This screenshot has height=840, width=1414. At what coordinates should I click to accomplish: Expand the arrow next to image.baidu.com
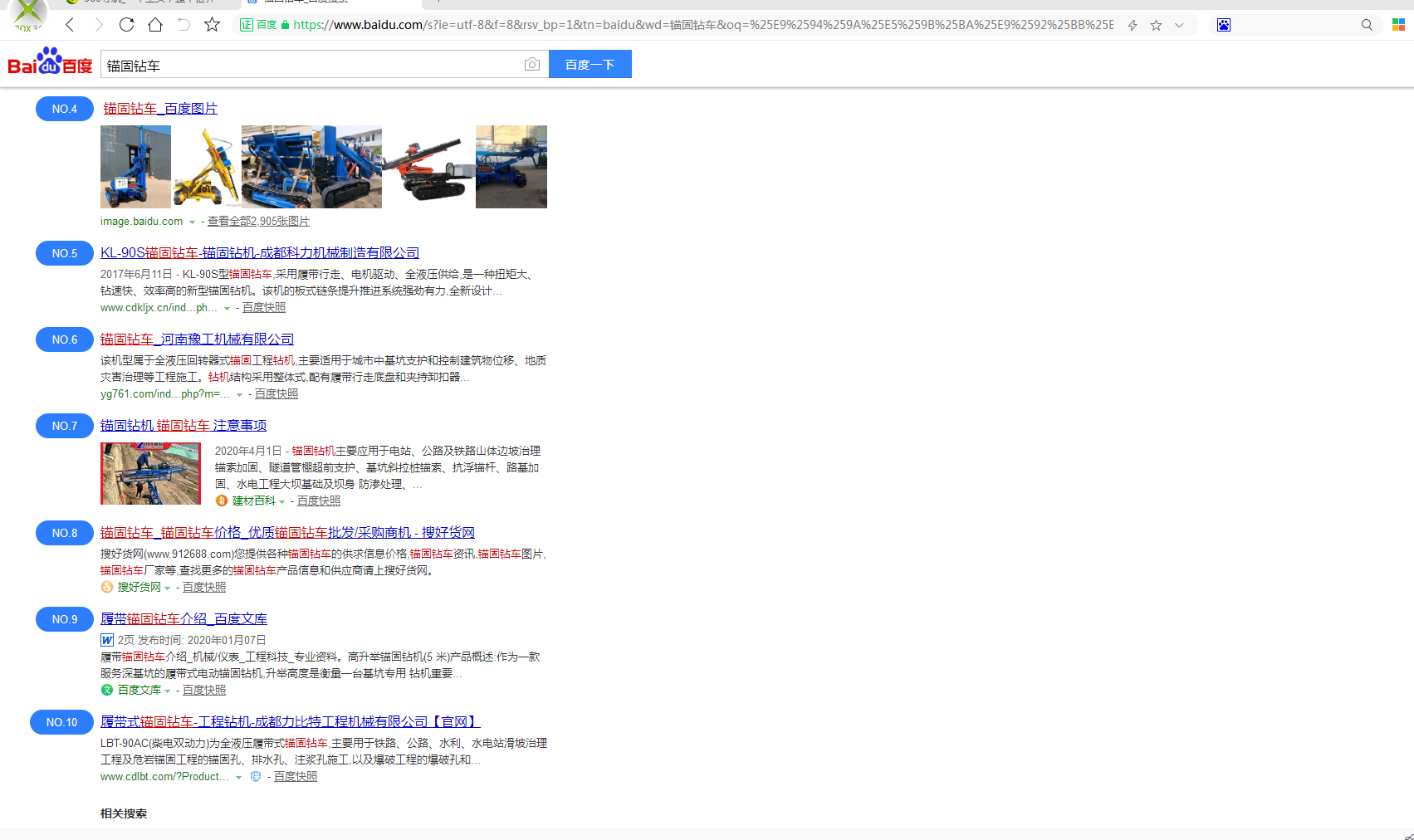(192, 222)
